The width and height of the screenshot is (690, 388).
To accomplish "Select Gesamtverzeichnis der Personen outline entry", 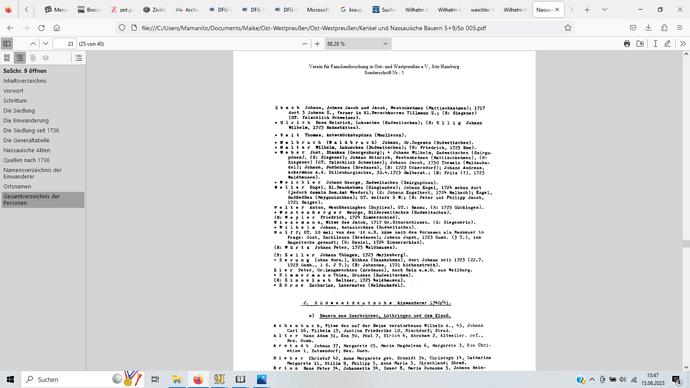I will (43, 200).
